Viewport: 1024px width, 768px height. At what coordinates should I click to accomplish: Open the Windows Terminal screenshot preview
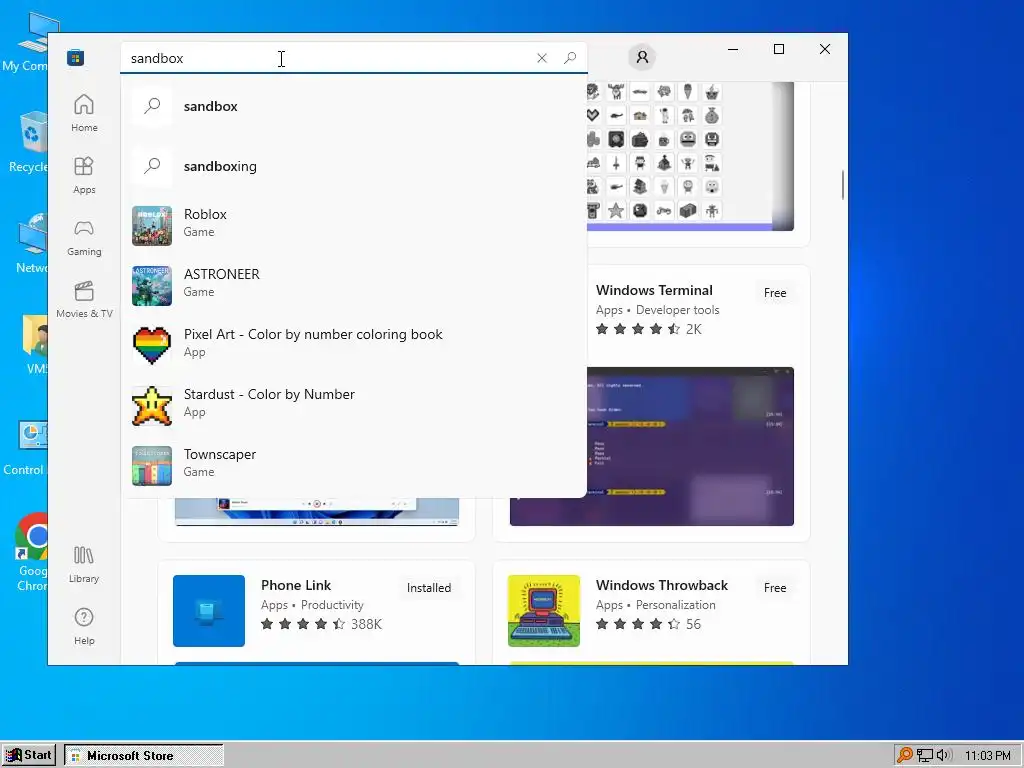pyautogui.click(x=690, y=446)
